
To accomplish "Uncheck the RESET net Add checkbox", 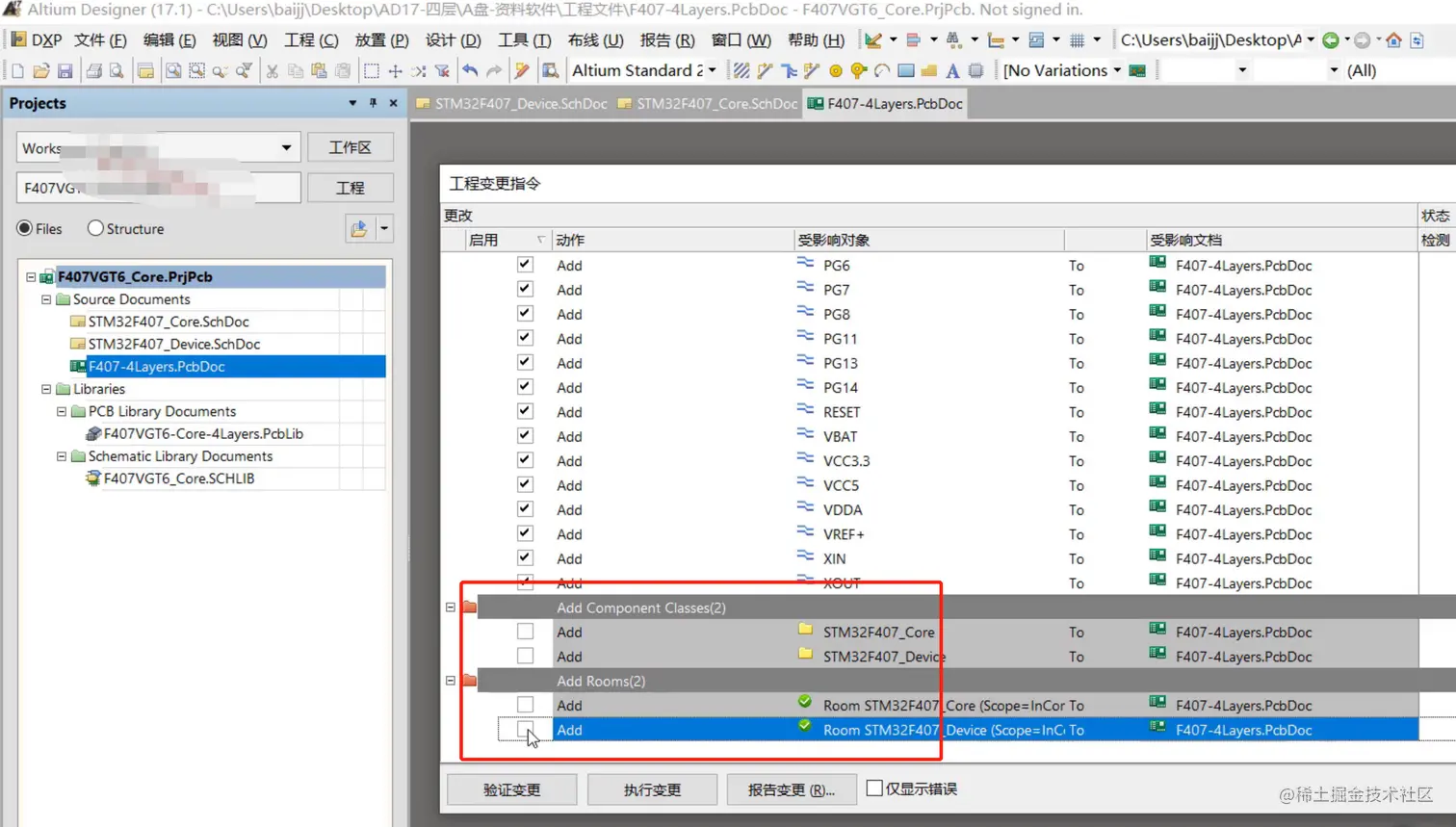I will point(525,411).
